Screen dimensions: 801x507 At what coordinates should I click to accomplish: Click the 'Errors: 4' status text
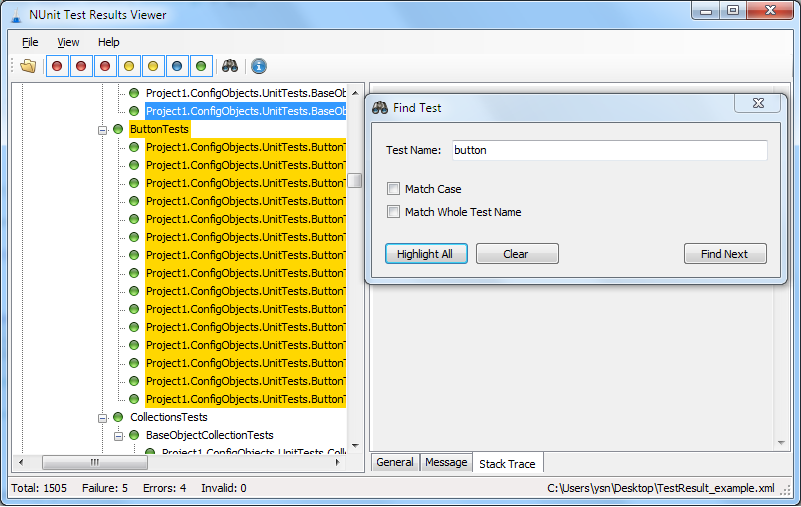tap(164, 488)
